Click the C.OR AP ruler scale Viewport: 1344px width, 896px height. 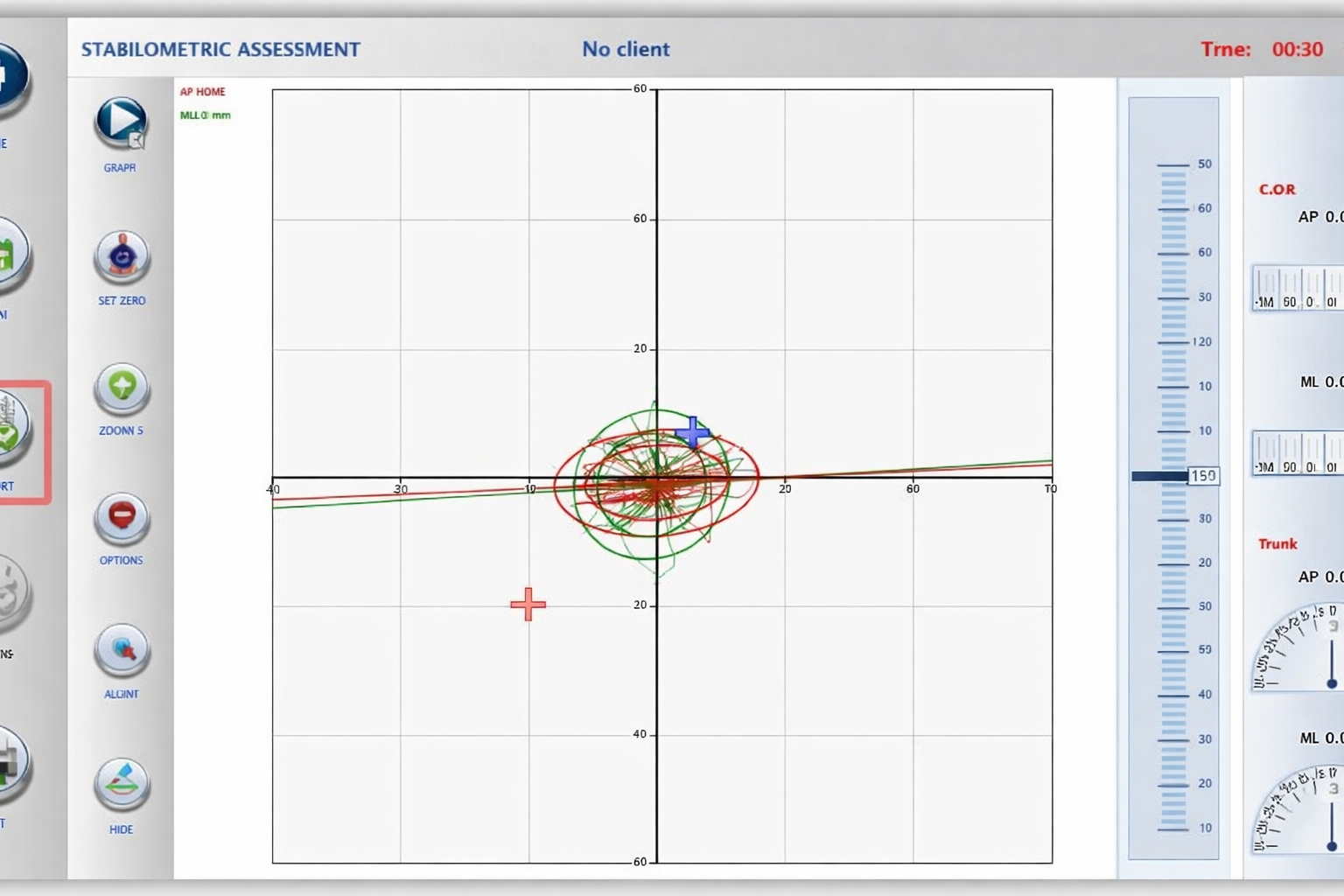1298,289
